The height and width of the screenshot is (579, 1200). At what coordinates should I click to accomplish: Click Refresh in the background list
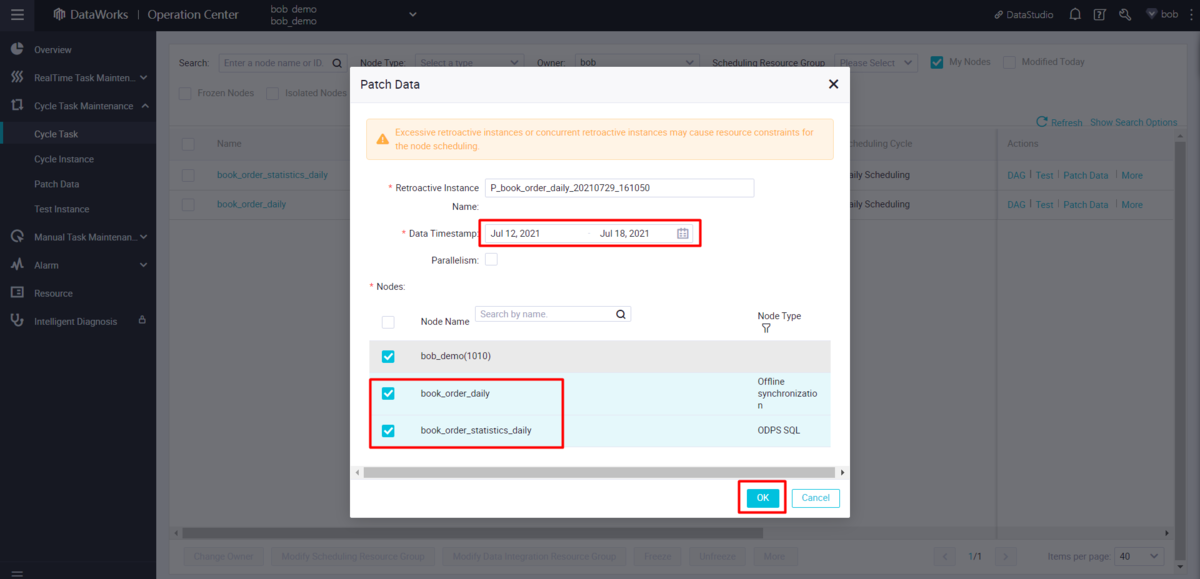click(1059, 122)
